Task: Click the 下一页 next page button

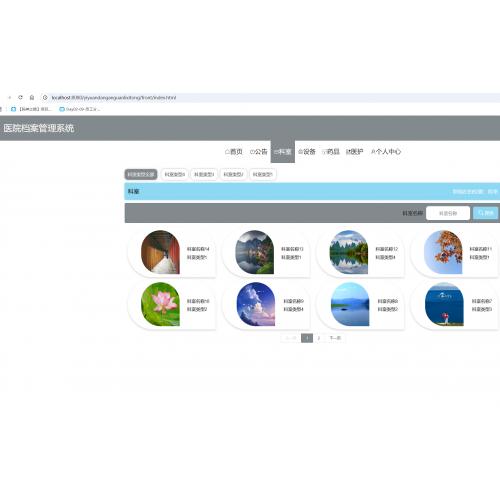Action: [335, 338]
